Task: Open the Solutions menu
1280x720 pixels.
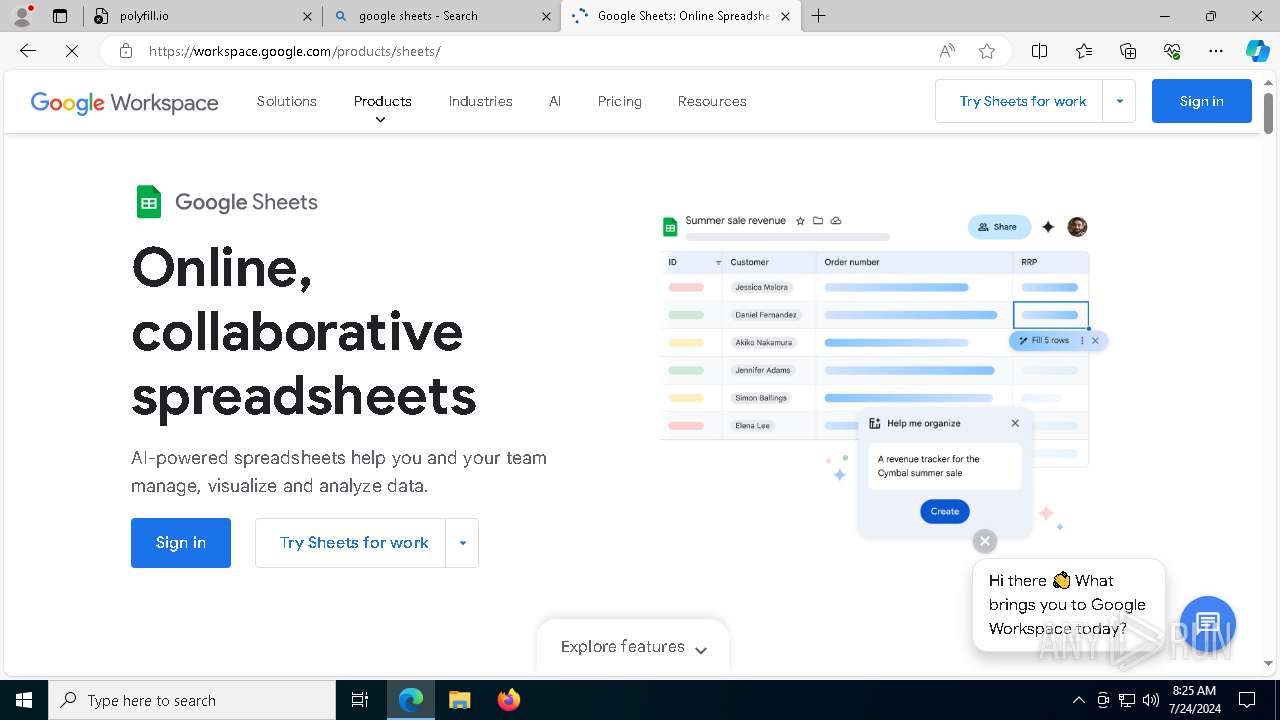Action: (287, 101)
